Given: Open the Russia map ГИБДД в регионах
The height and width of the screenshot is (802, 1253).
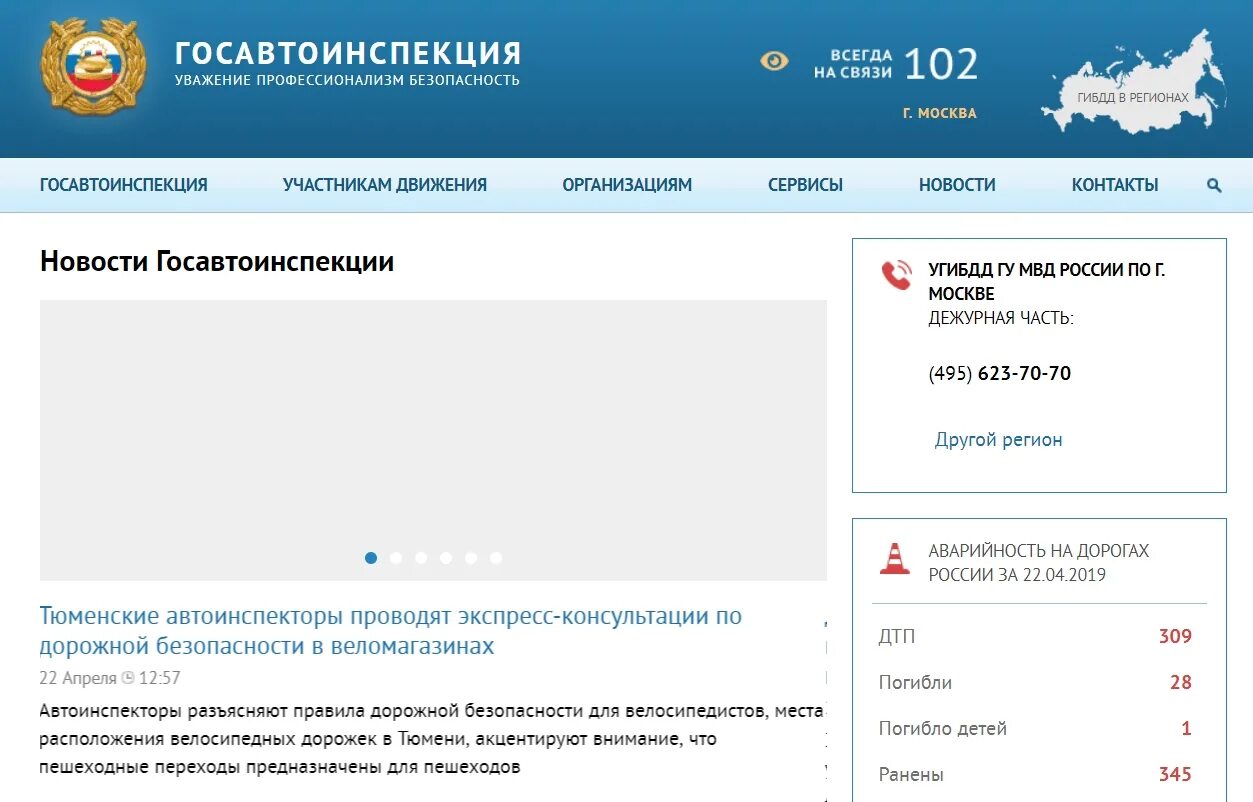Looking at the screenshot, I should (1133, 82).
